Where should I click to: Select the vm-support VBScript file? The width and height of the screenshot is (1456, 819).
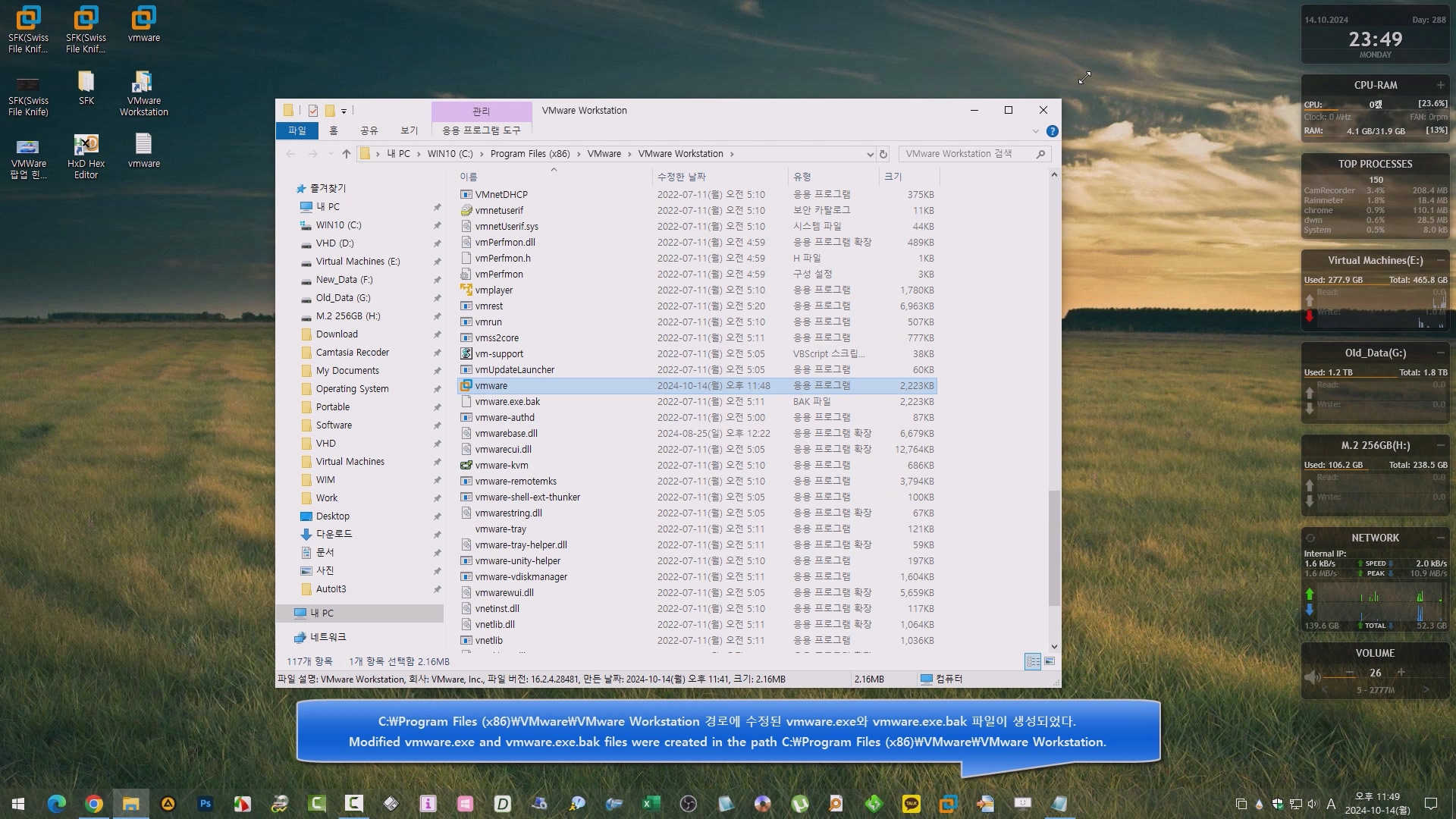point(499,354)
